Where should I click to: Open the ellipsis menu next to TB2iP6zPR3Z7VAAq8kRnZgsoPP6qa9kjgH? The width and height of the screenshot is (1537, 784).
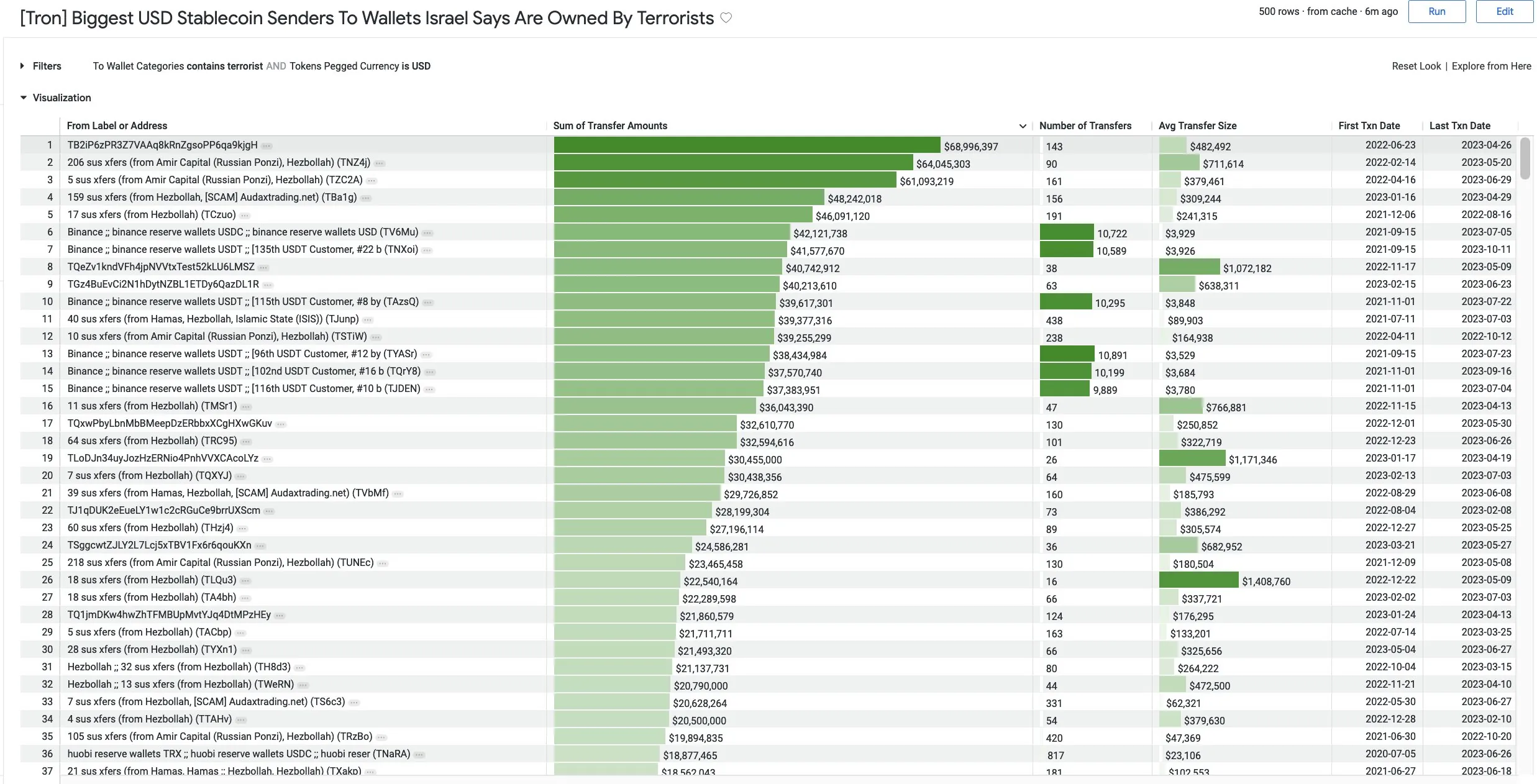(x=267, y=146)
